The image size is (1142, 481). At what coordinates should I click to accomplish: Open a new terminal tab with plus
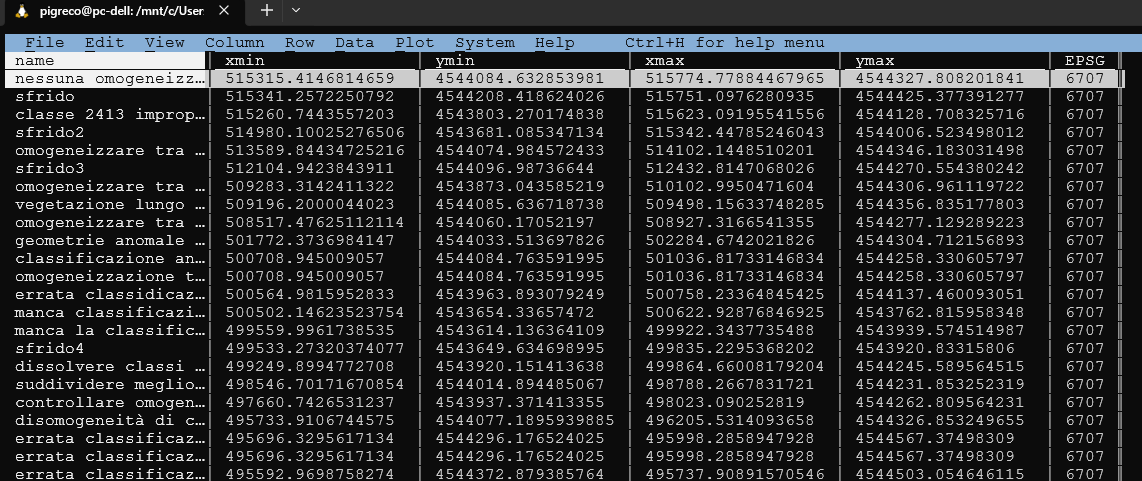point(267,10)
